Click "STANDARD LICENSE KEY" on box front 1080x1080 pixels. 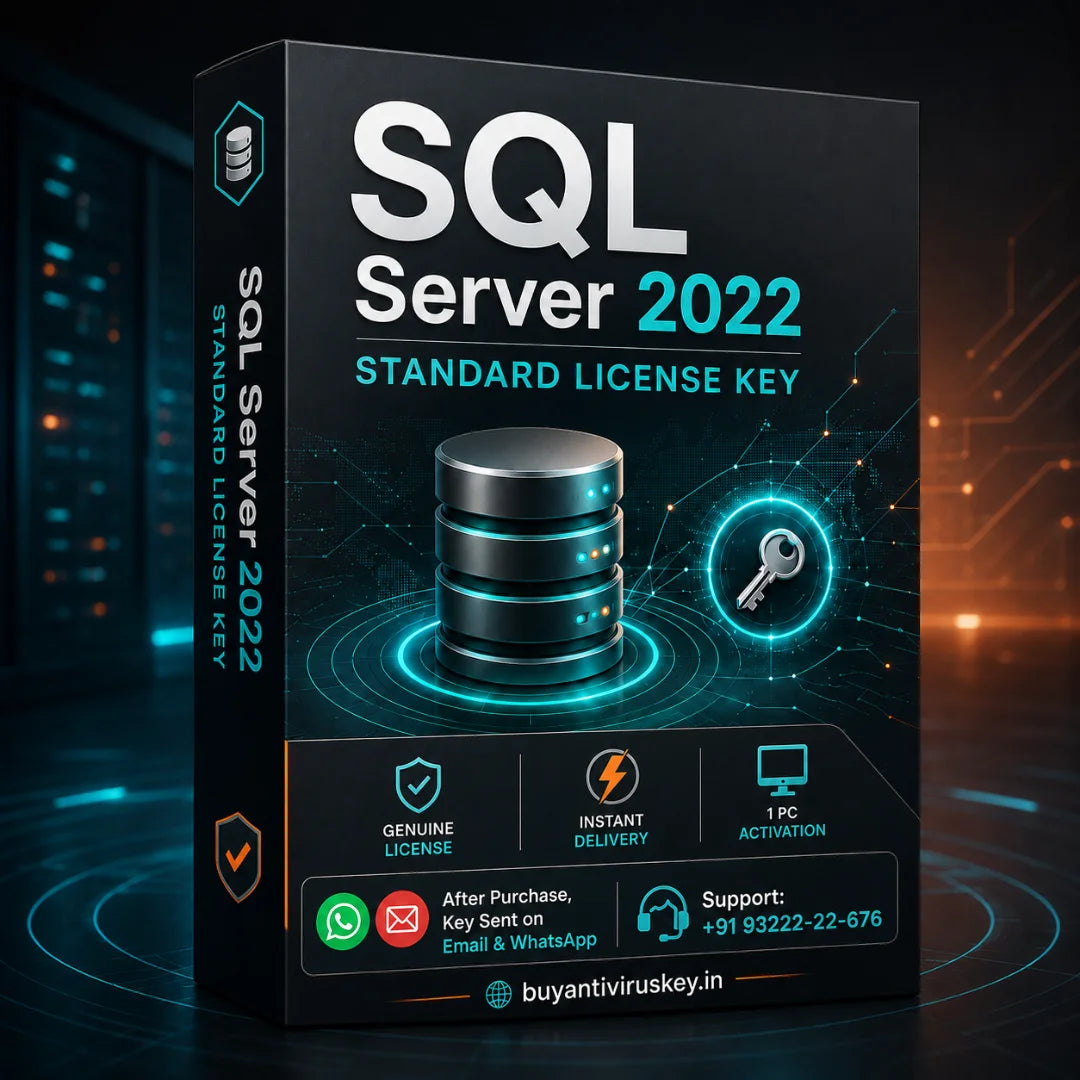pyautogui.click(x=577, y=376)
